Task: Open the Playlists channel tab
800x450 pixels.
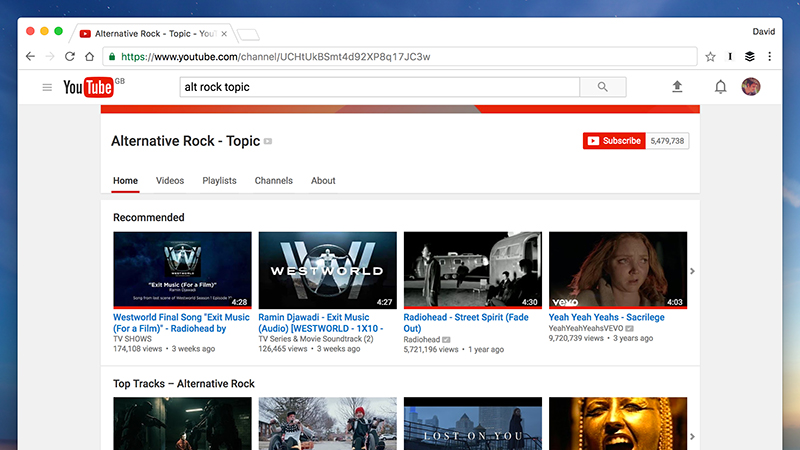Action: (219, 181)
